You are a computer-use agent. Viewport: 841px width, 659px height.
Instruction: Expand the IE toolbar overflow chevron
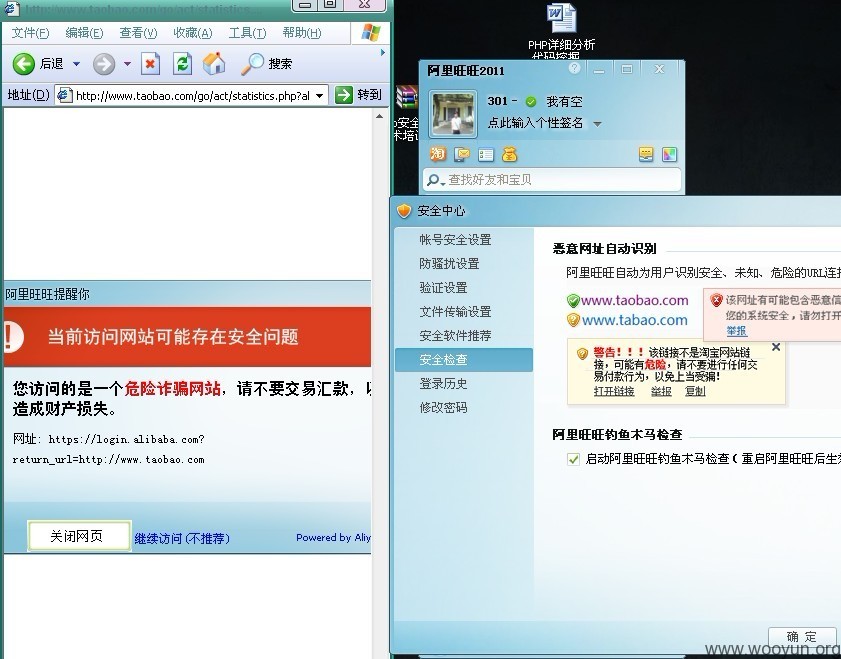point(382,53)
